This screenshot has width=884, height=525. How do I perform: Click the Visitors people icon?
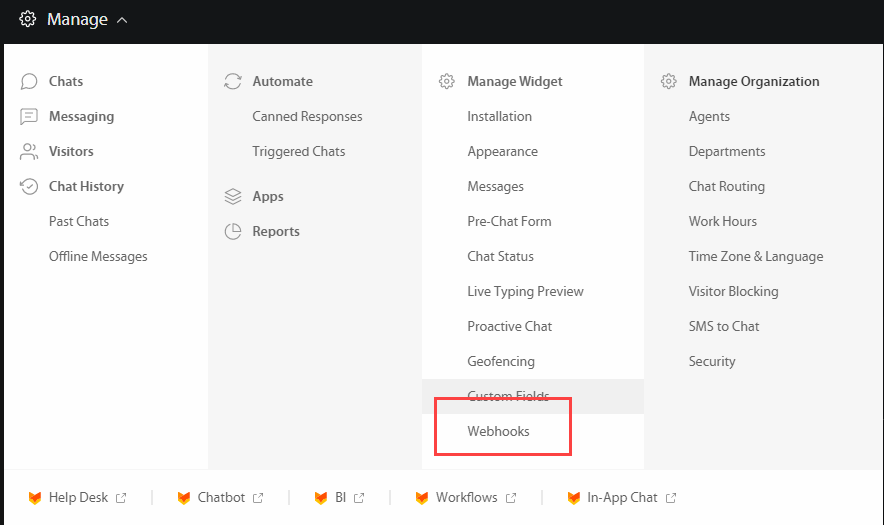coord(30,152)
